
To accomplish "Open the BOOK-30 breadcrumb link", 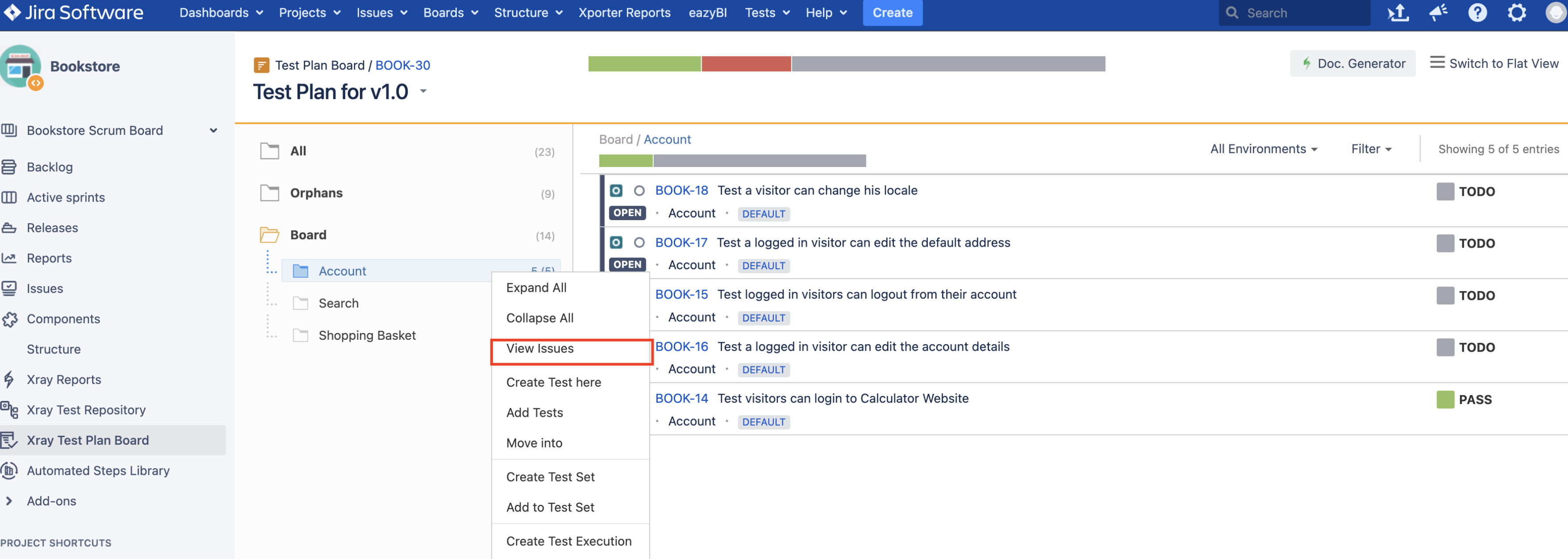I will [402, 65].
